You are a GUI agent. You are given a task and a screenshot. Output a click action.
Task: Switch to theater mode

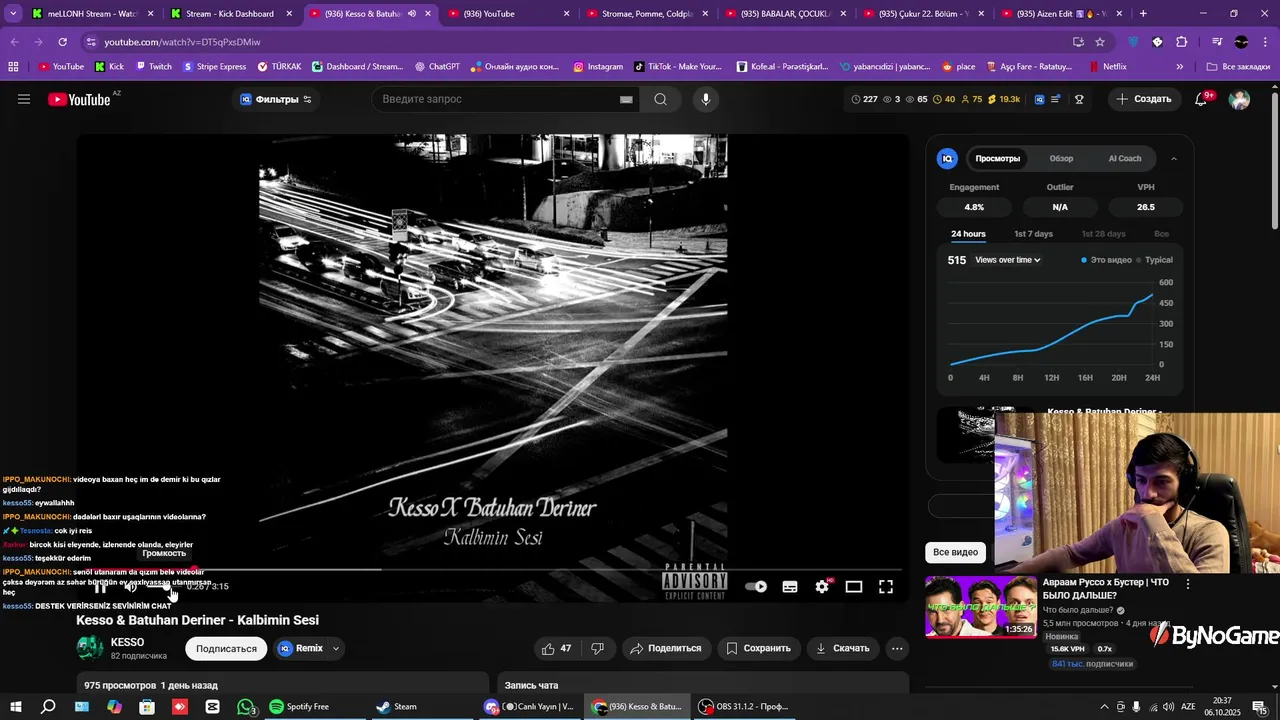(854, 587)
